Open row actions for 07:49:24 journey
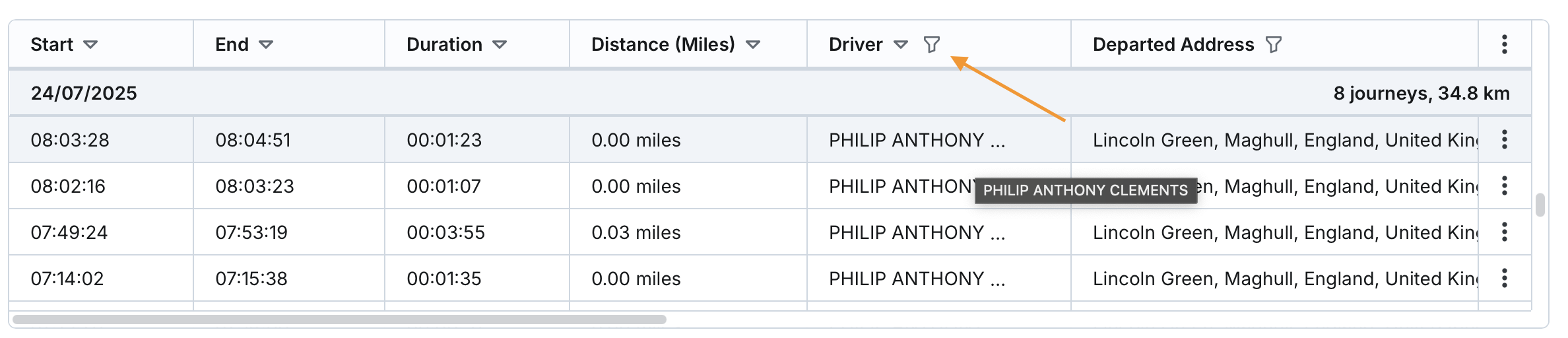This screenshot has height=338, width=1568. coord(1504,232)
